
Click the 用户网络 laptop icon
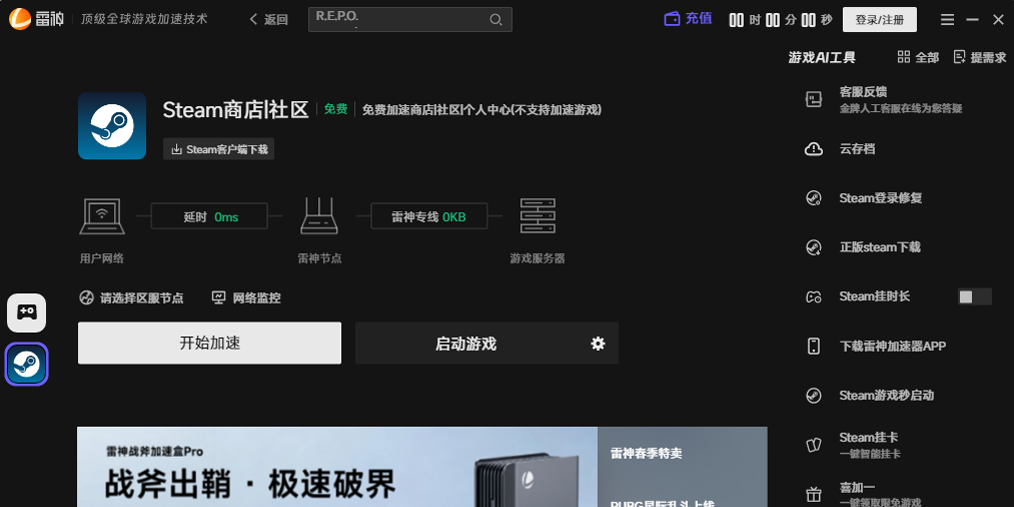(x=102, y=216)
